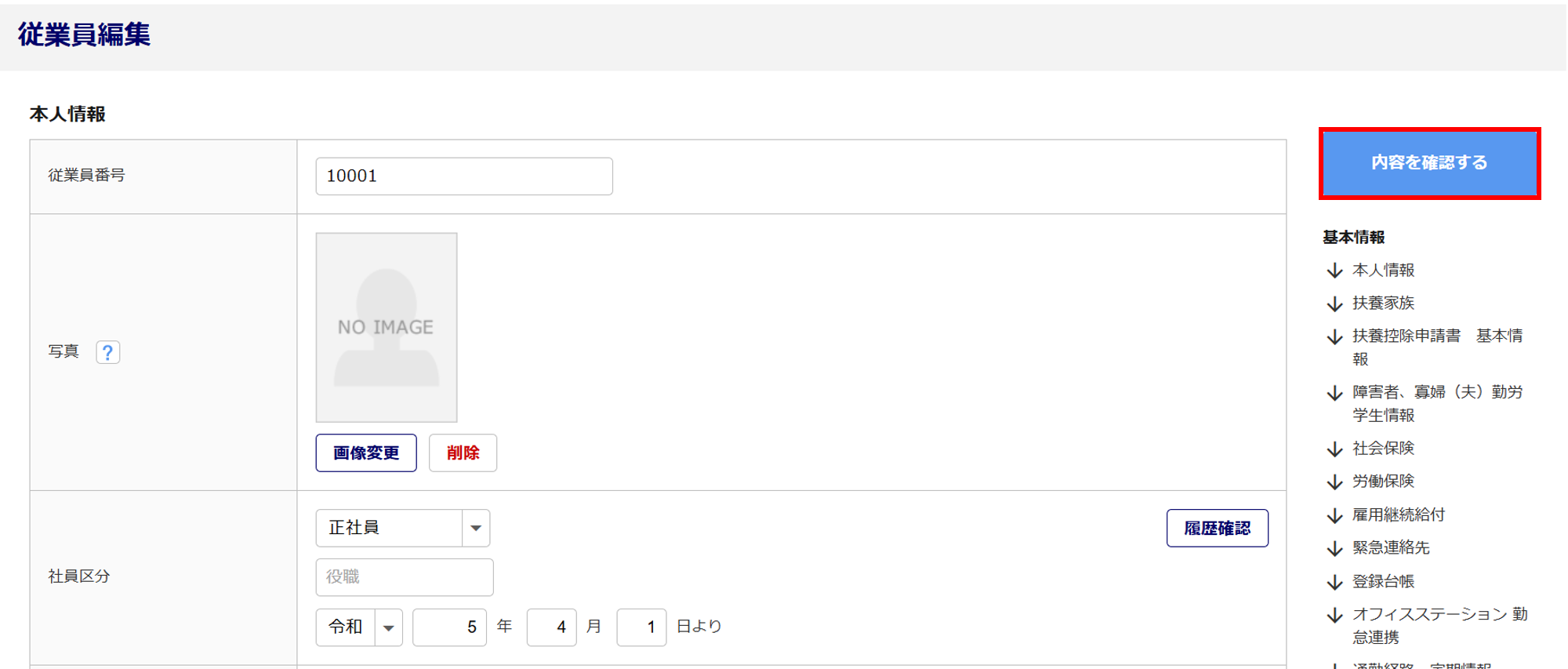Click the 画像変更 button

click(x=366, y=453)
